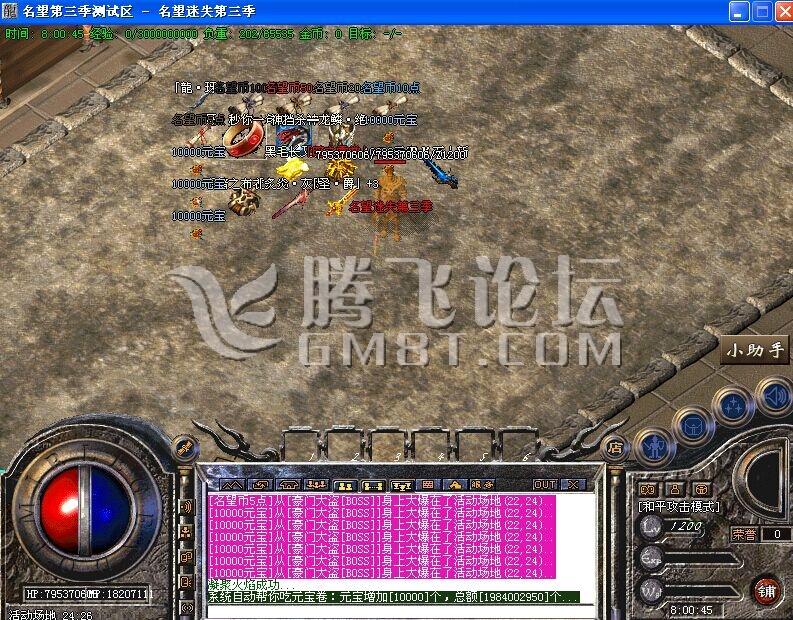The height and width of the screenshot is (620, 793).
Task: Click the first mountain-shaped chat toolbar icon
Action: 230,485
